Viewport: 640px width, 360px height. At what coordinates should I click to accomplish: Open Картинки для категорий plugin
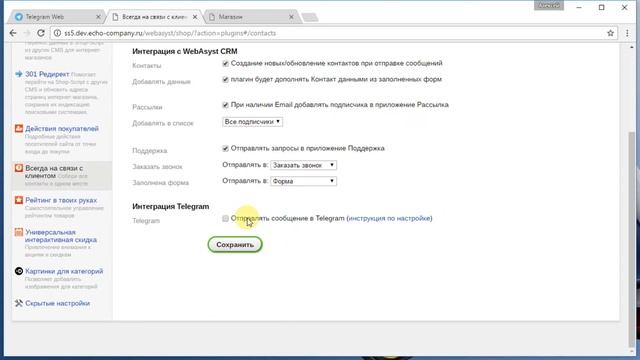(x=64, y=271)
